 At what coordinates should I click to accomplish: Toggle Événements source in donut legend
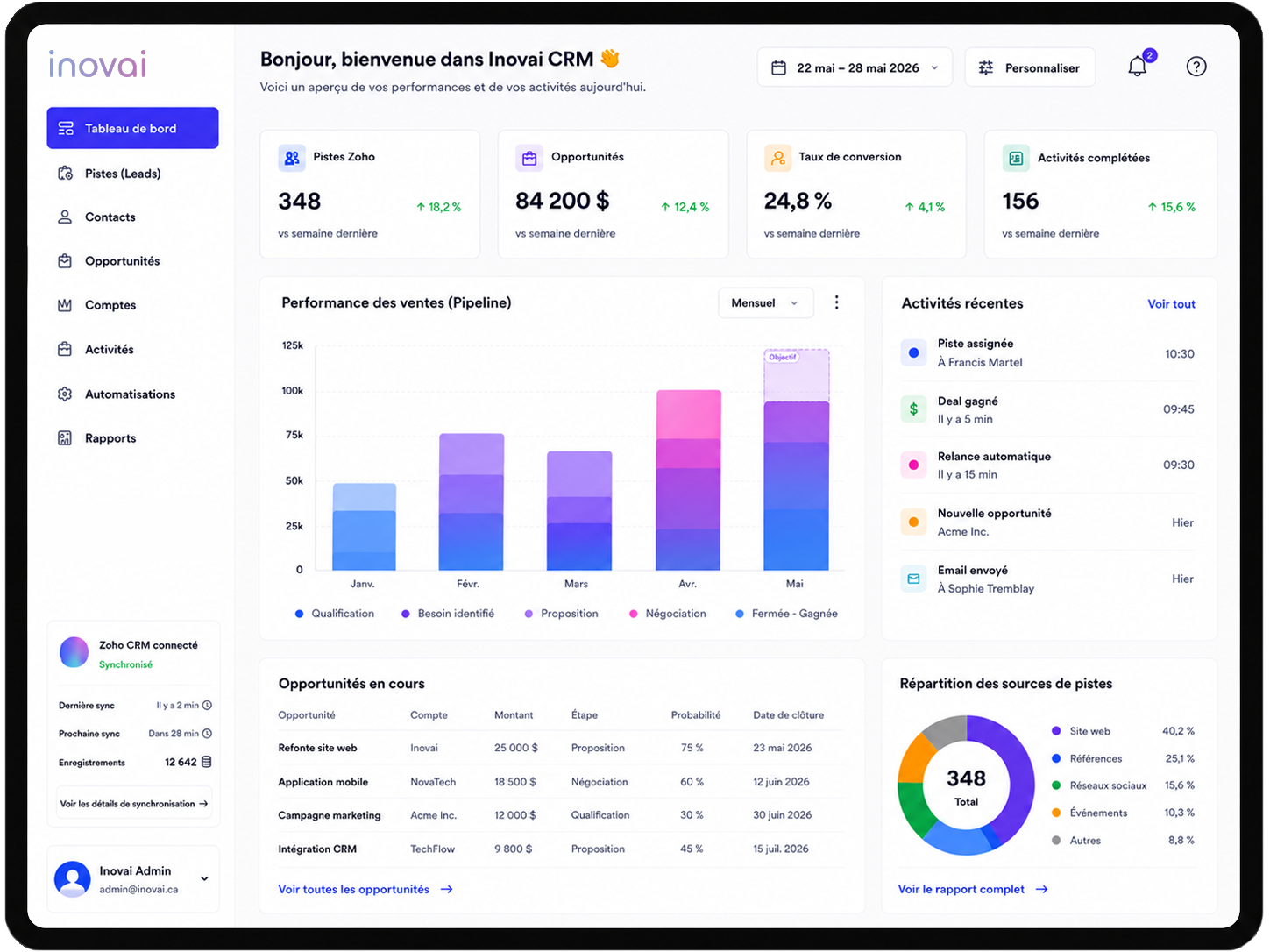point(1089,813)
